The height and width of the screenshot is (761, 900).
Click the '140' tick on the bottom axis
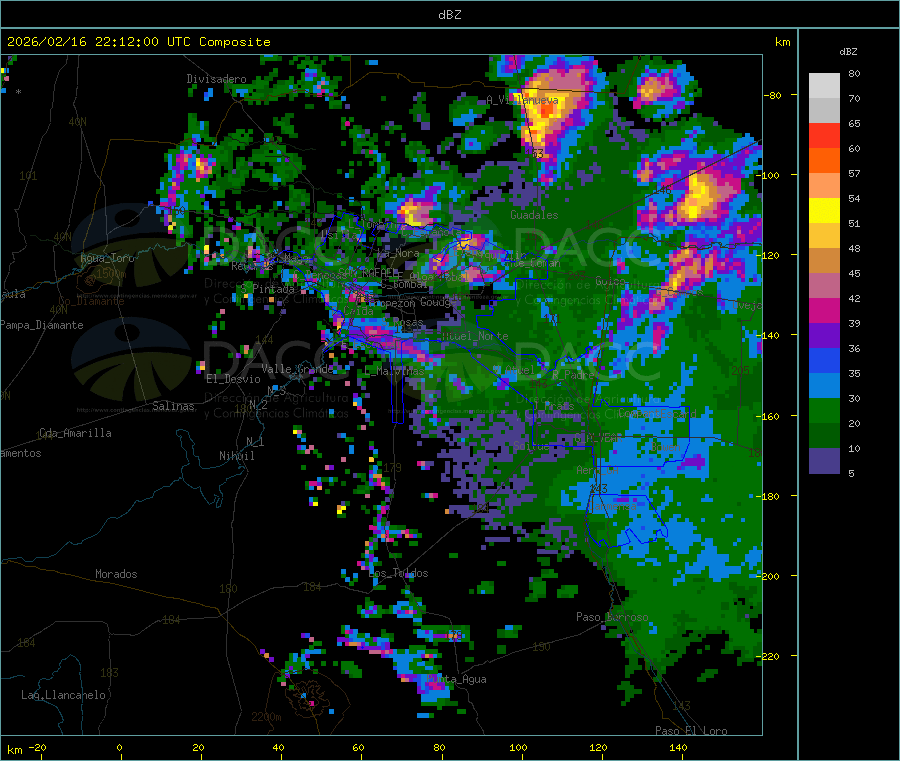point(678,747)
